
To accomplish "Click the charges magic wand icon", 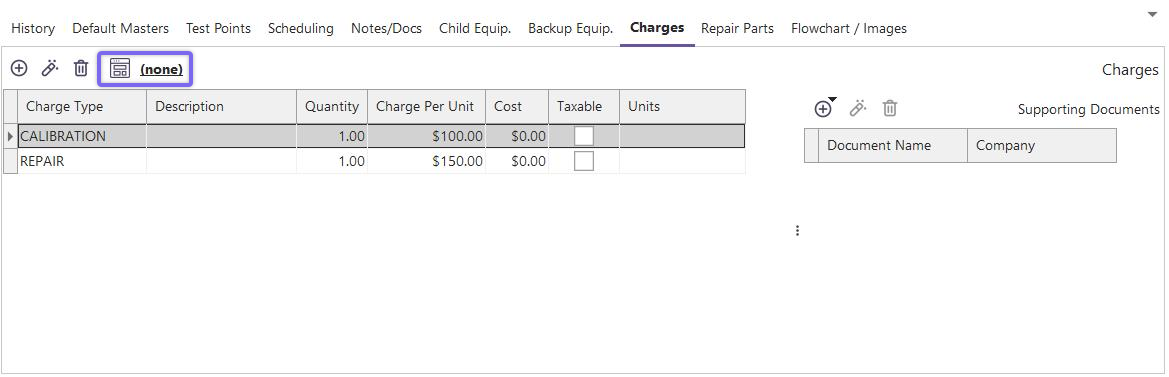I will click(50, 69).
